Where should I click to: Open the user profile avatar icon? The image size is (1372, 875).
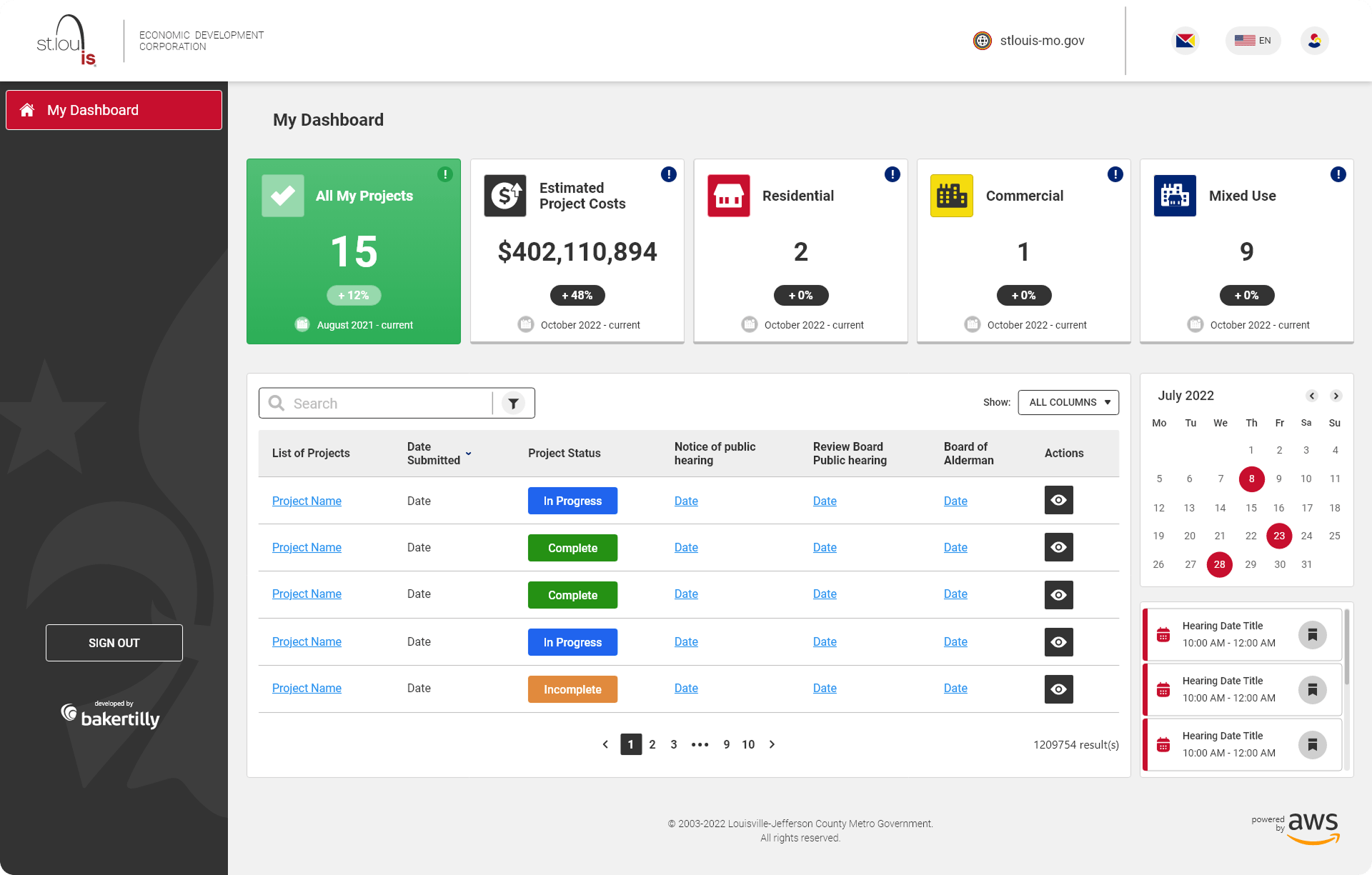(1314, 41)
